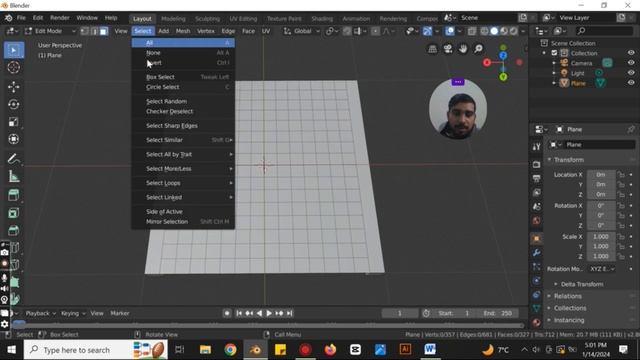Toggle viewport overlays

[x=450, y=31]
